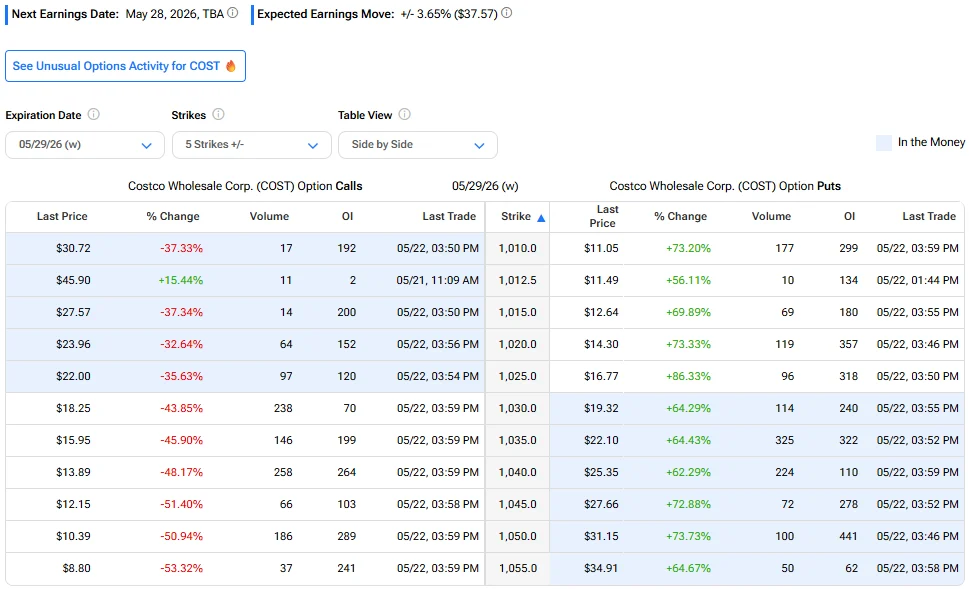969x589 pixels.
Task: Click the $34.91 put last price
Action: 601,569
